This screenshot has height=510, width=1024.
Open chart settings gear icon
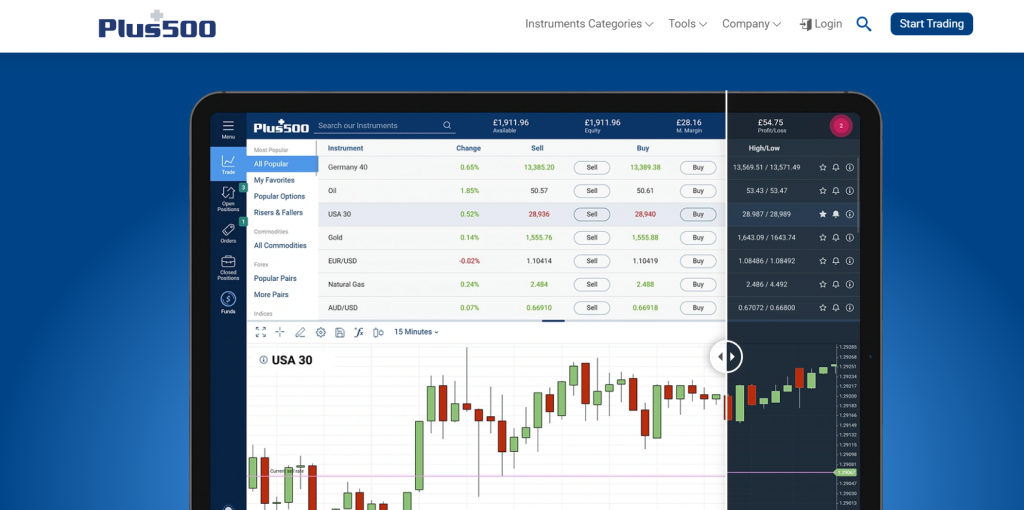(x=320, y=332)
